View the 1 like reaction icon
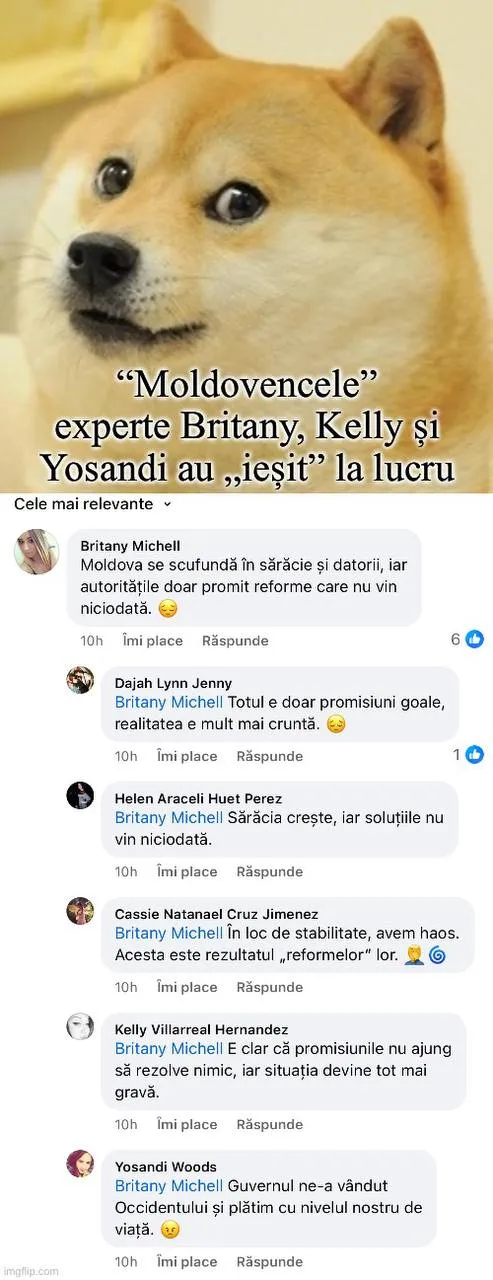The width and height of the screenshot is (493, 1280). point(475,754)
